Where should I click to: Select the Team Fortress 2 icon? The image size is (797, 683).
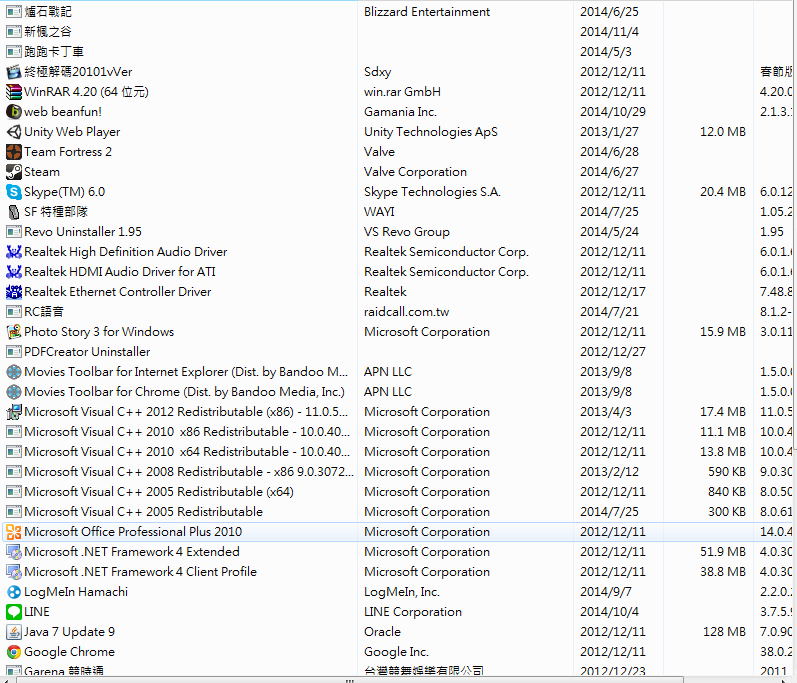tap(14, 152)
